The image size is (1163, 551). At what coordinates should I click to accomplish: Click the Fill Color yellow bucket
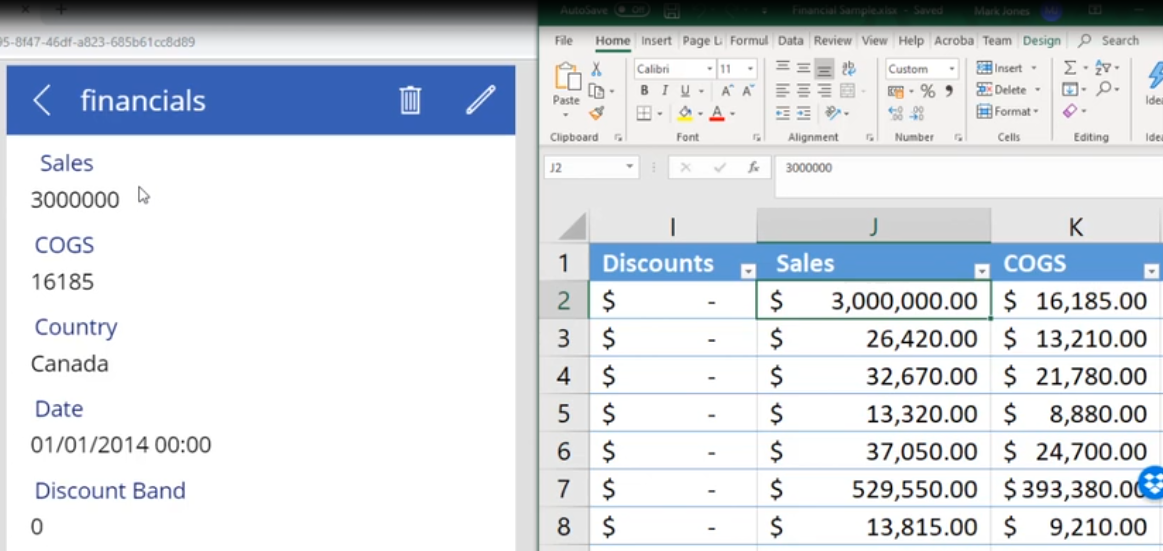click(684, 113)
